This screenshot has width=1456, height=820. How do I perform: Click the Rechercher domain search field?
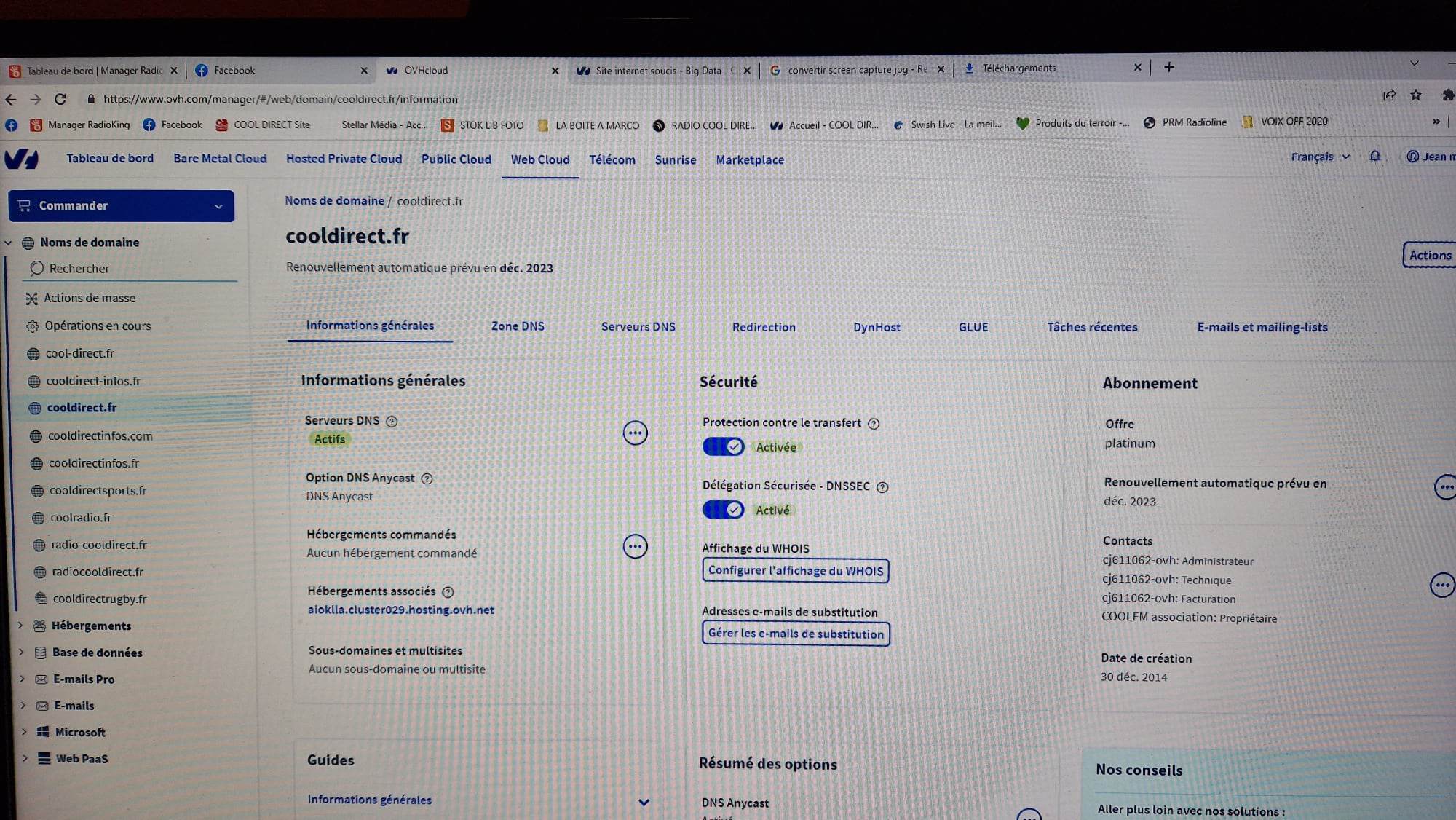(x=131, y=268)
